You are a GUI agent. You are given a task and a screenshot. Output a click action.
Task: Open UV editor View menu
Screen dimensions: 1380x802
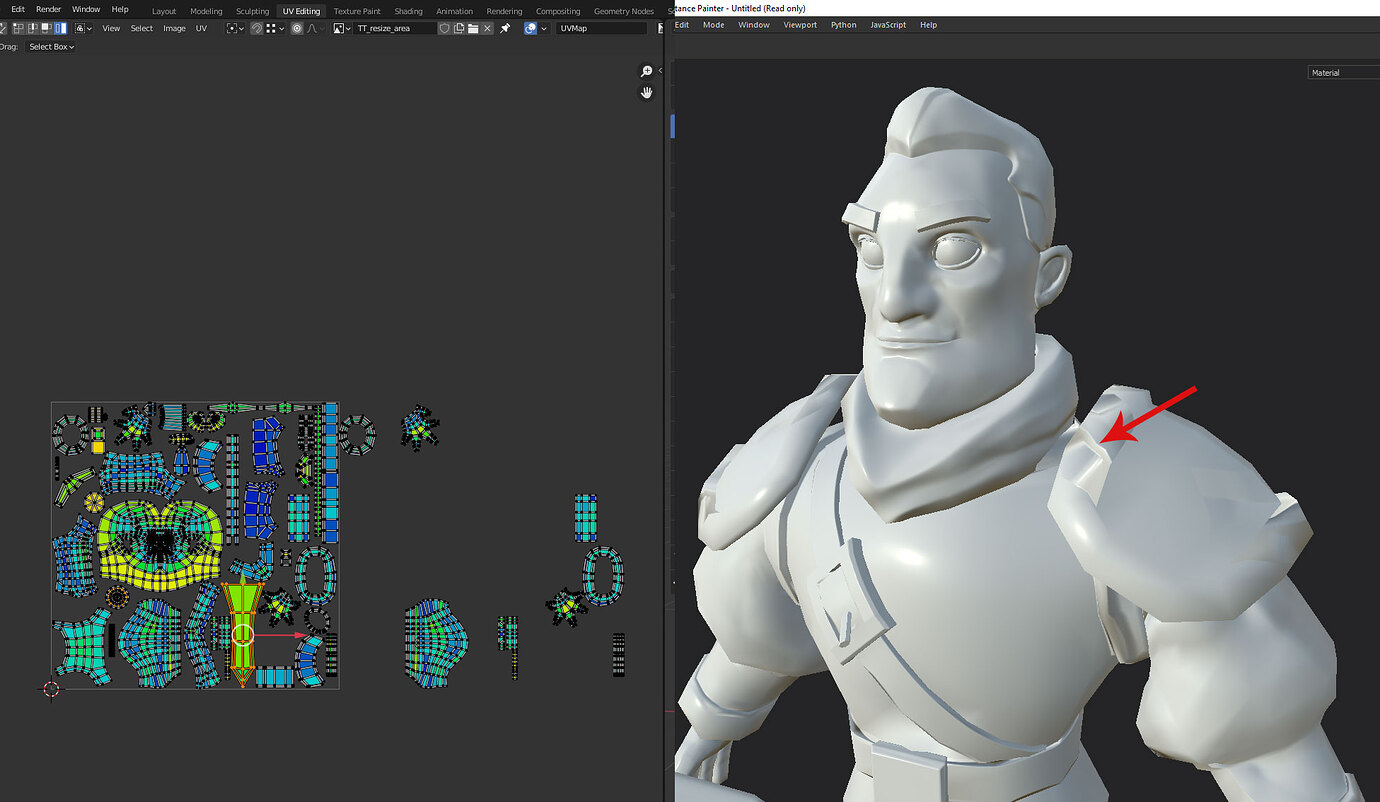[x=111, y=28]
